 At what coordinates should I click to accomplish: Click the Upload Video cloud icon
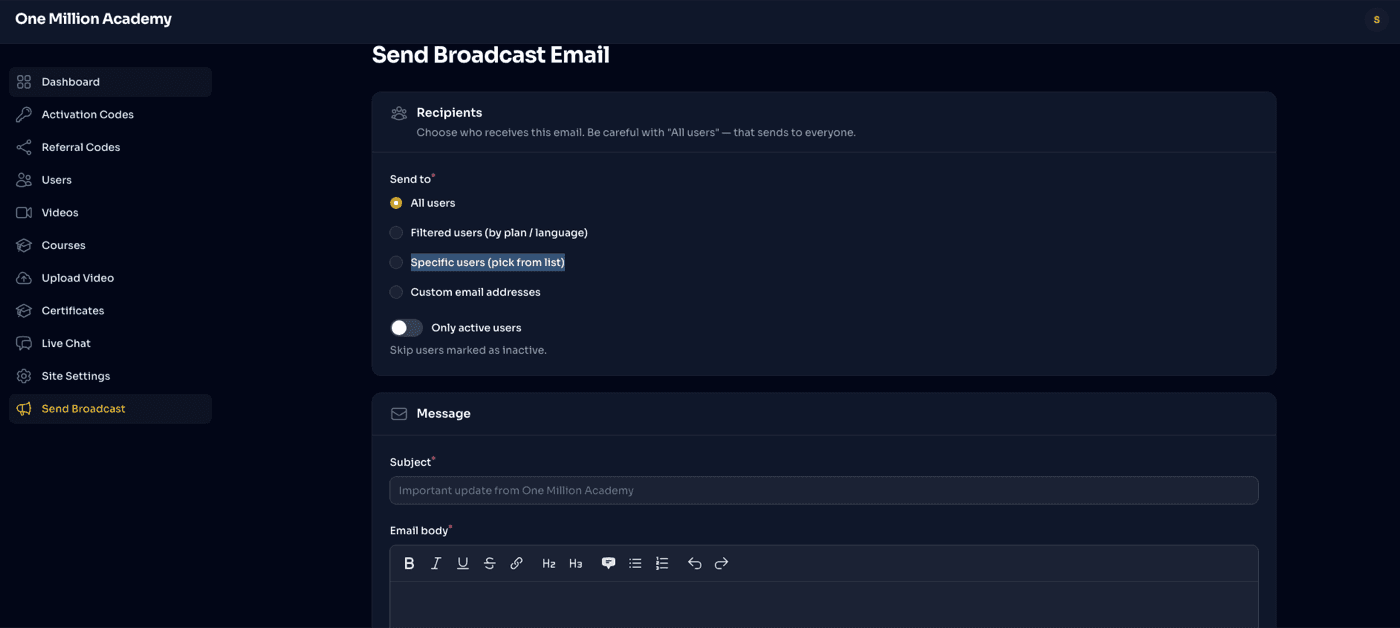pyautogui.click(x=24, y=278)
